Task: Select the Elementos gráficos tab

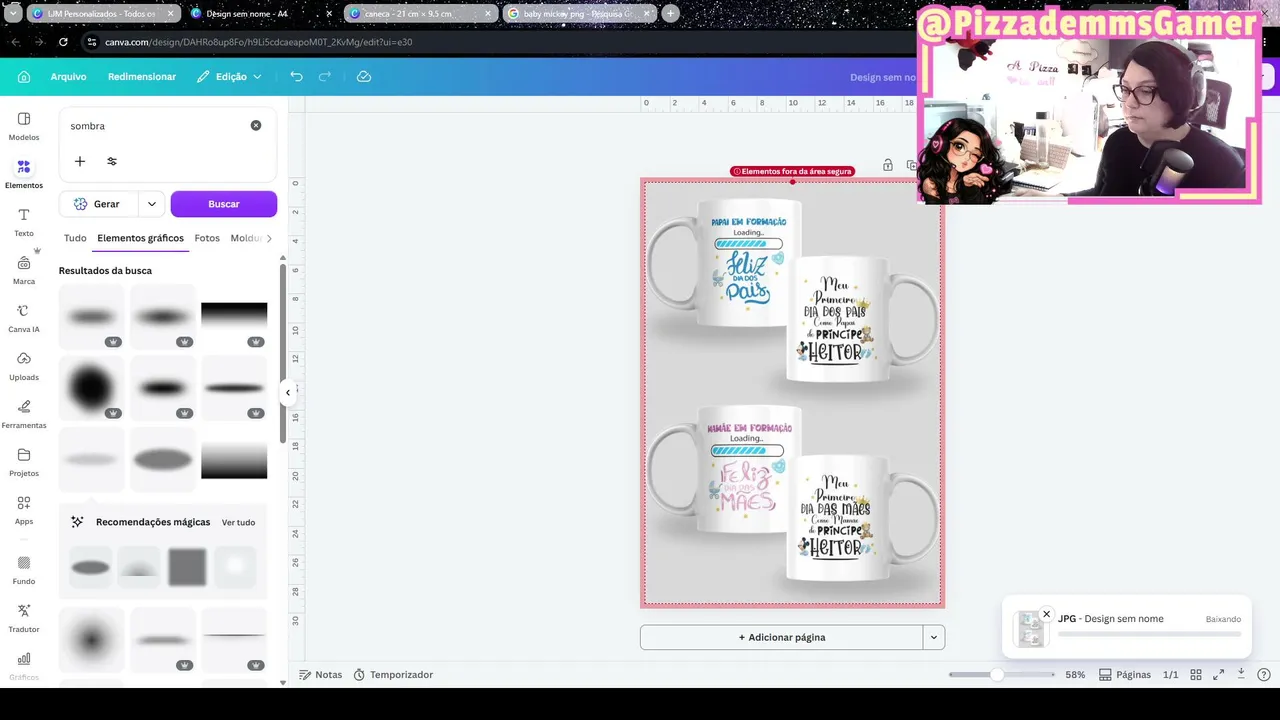Action: click(140, 238)
